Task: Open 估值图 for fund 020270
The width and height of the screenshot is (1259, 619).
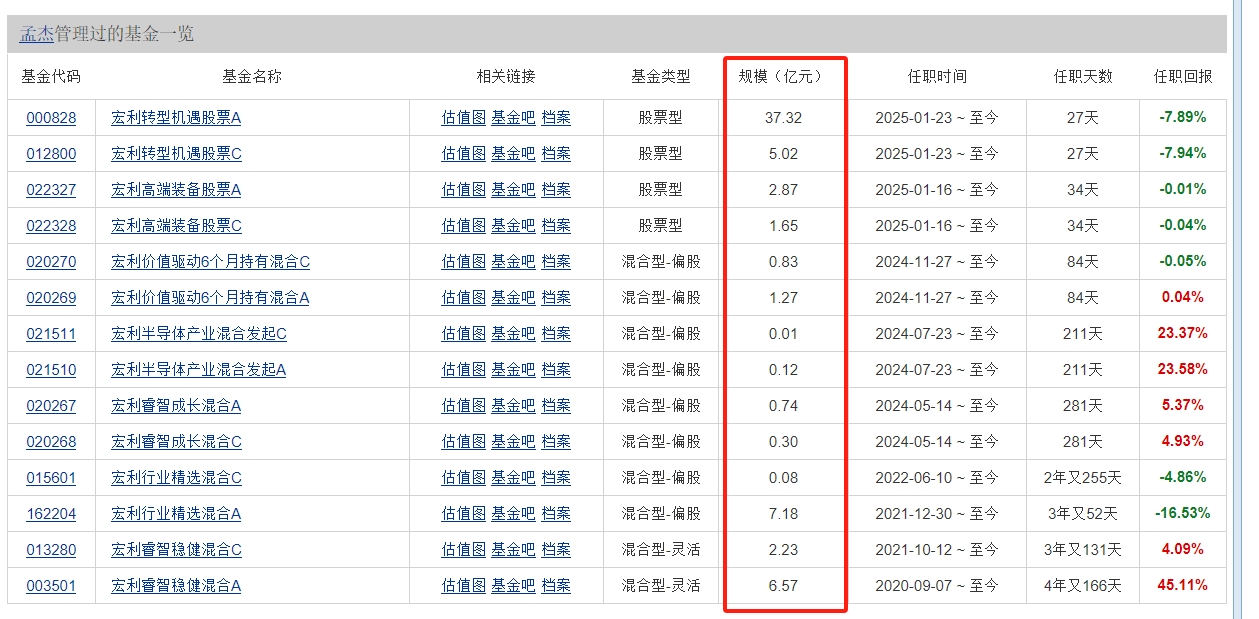Action: click(464, 262)
